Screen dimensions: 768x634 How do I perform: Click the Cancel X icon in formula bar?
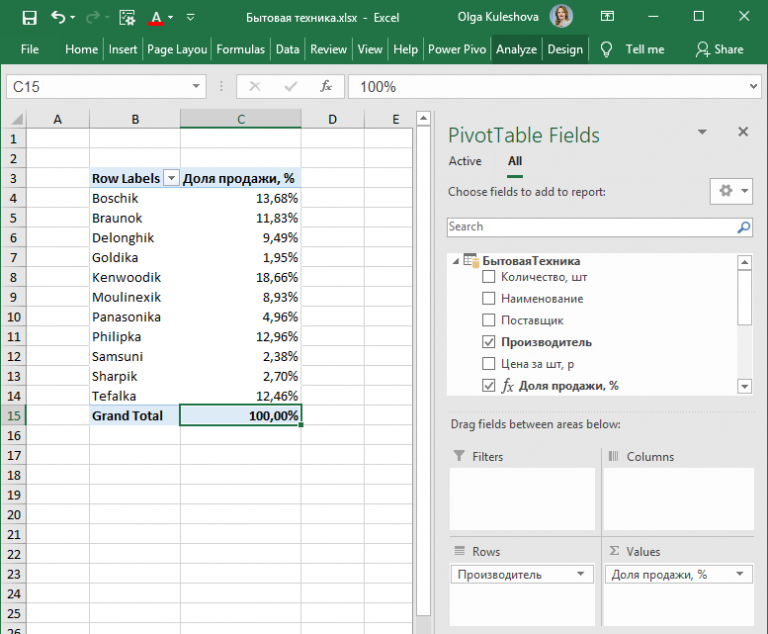point(255,87)
